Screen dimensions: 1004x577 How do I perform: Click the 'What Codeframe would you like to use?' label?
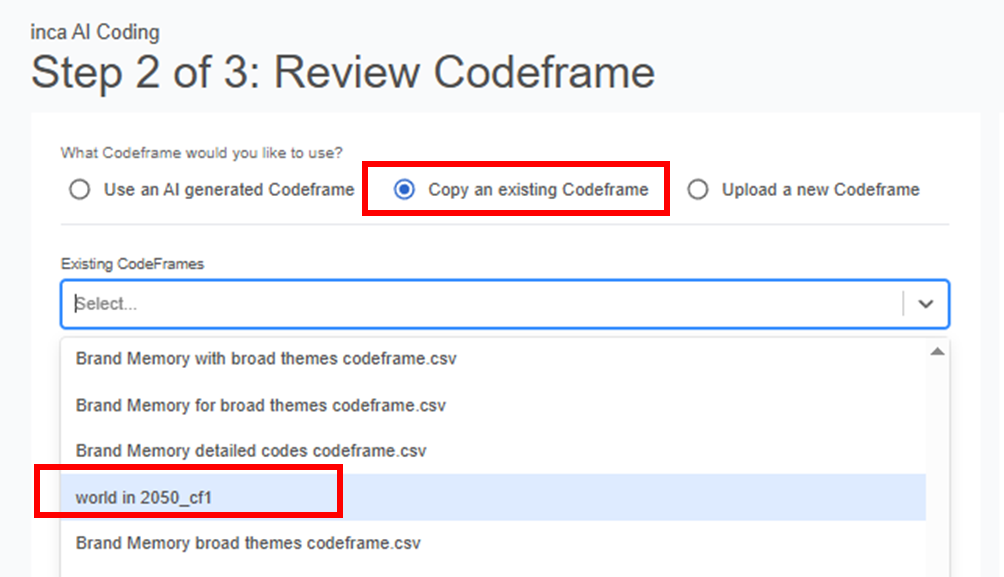pyautogui.click(x=201, y=153)
